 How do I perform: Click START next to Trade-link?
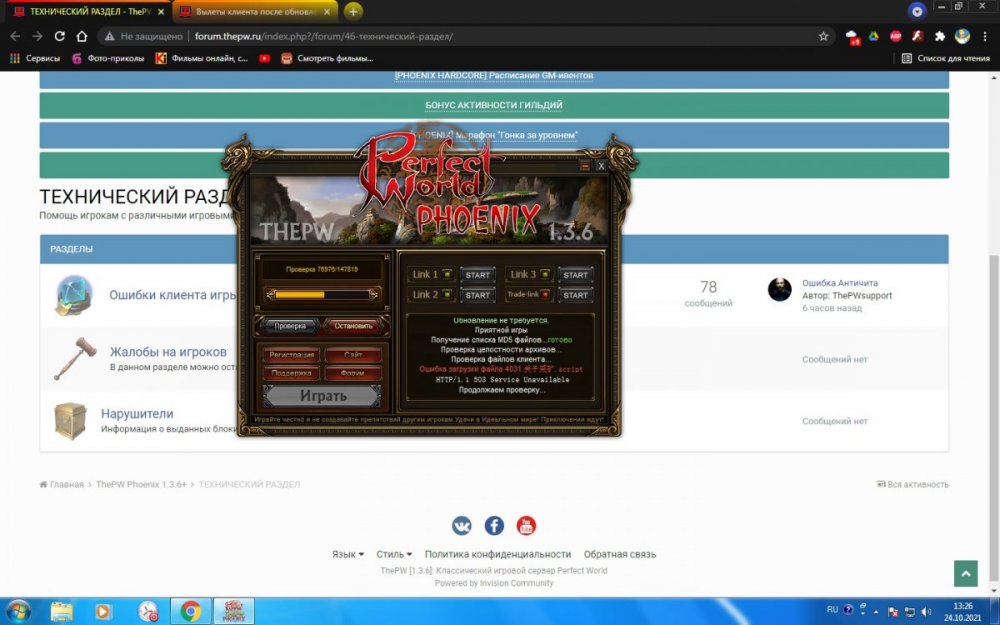[575, 295]
